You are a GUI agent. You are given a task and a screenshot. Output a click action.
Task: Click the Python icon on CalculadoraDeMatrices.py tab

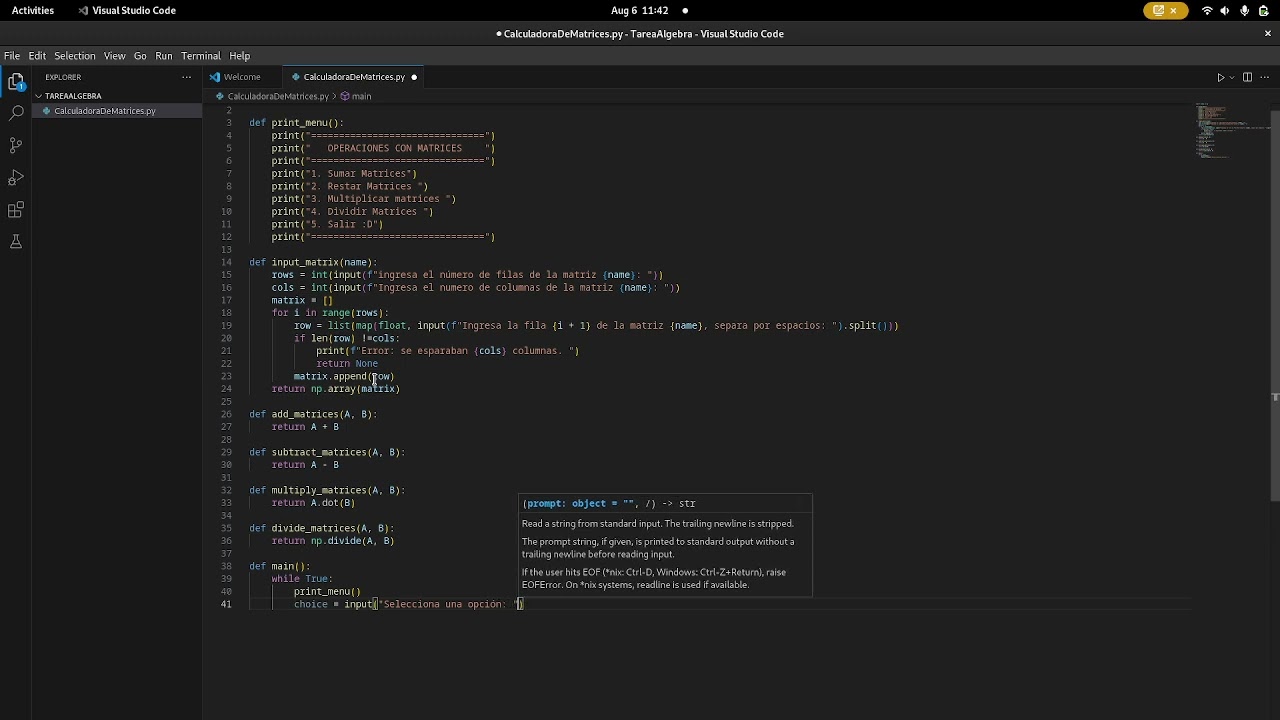296,77
